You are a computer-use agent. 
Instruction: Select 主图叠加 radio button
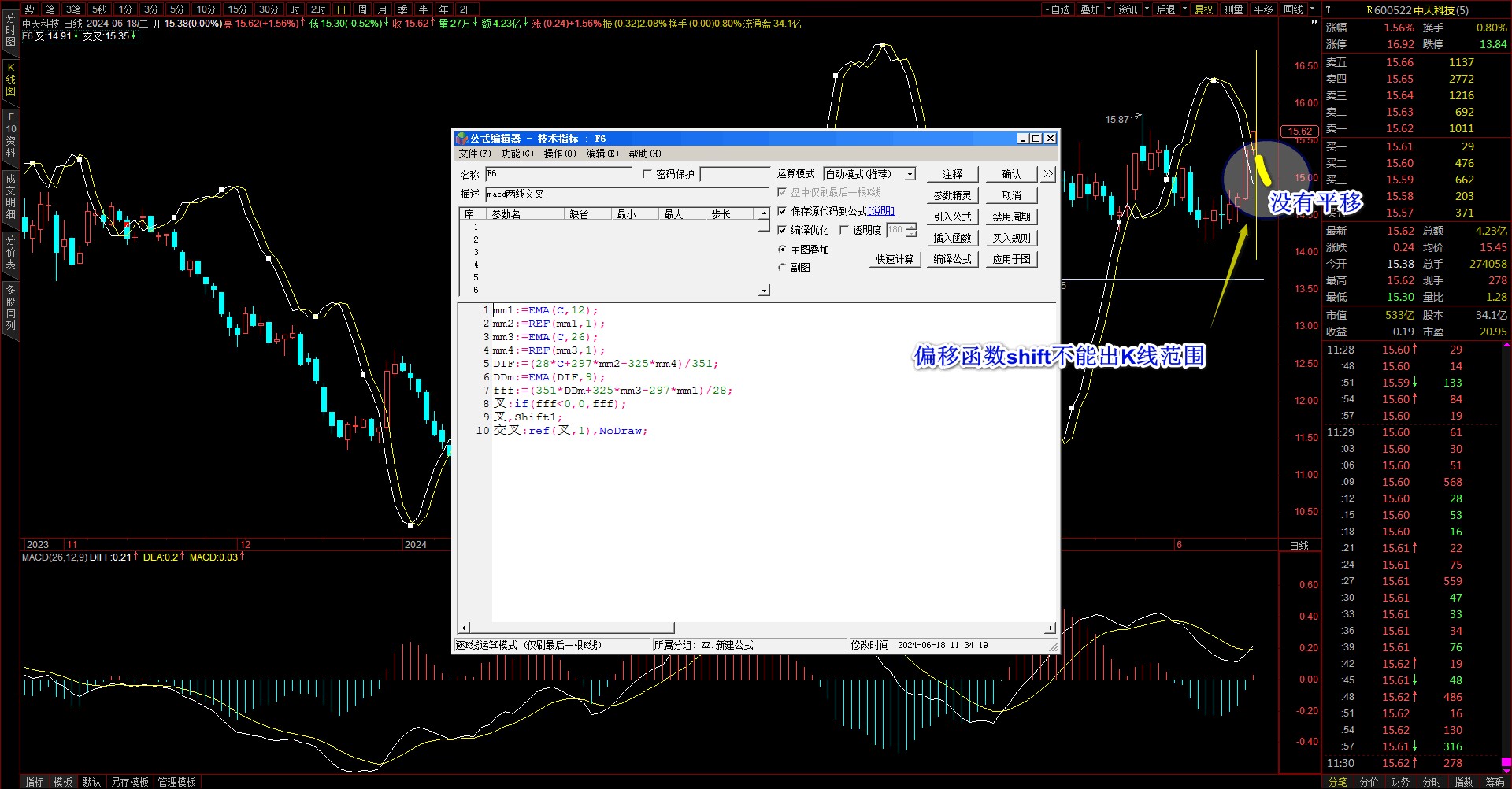point(782,250)
